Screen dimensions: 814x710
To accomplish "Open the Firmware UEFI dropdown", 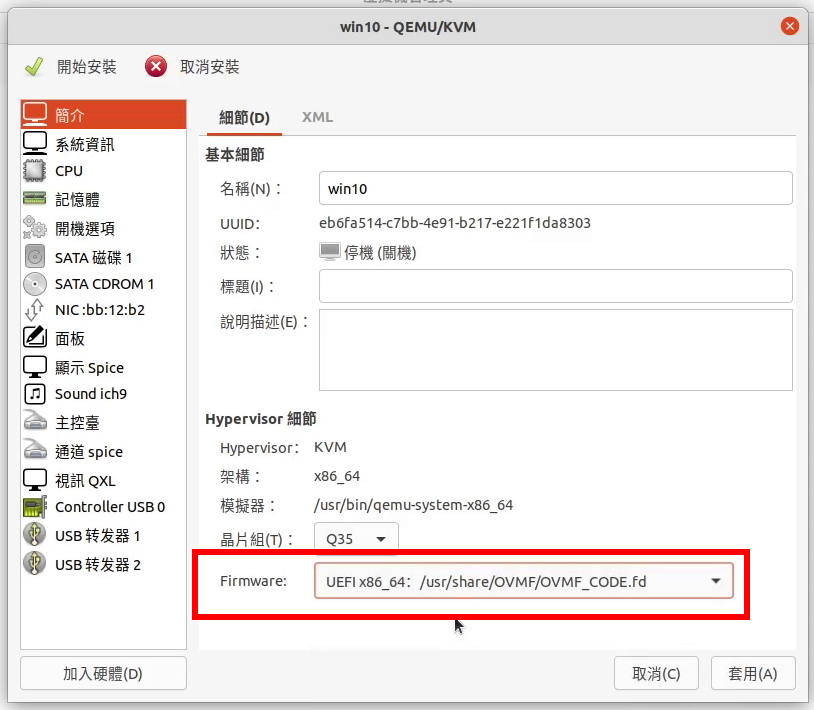I will (x=524, y=581).
